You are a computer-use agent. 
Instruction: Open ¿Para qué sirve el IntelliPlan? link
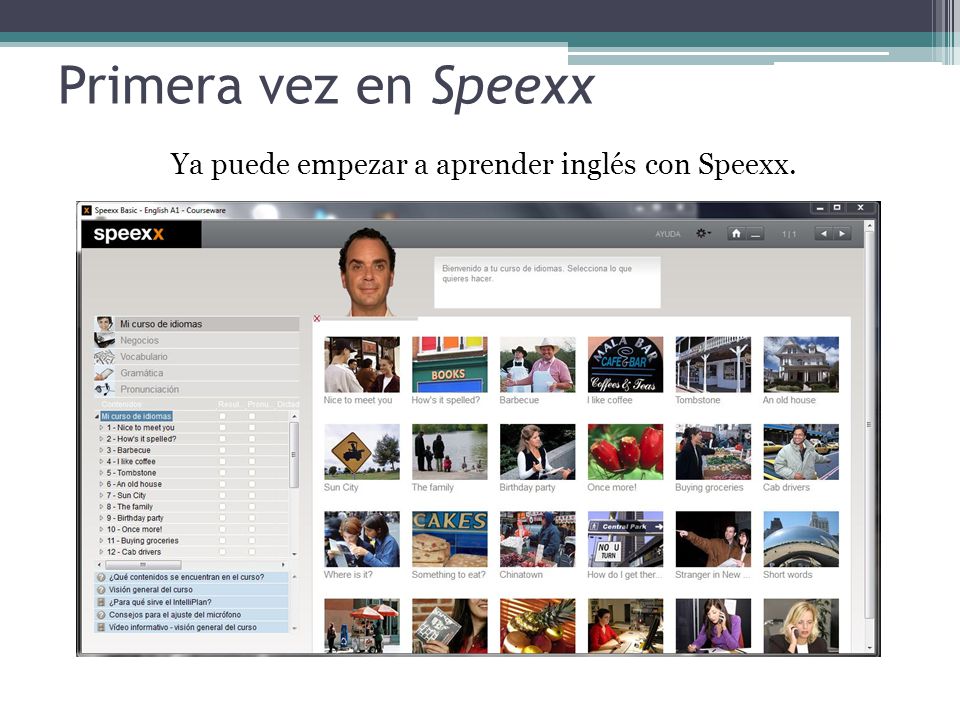(x=160, y=602)
